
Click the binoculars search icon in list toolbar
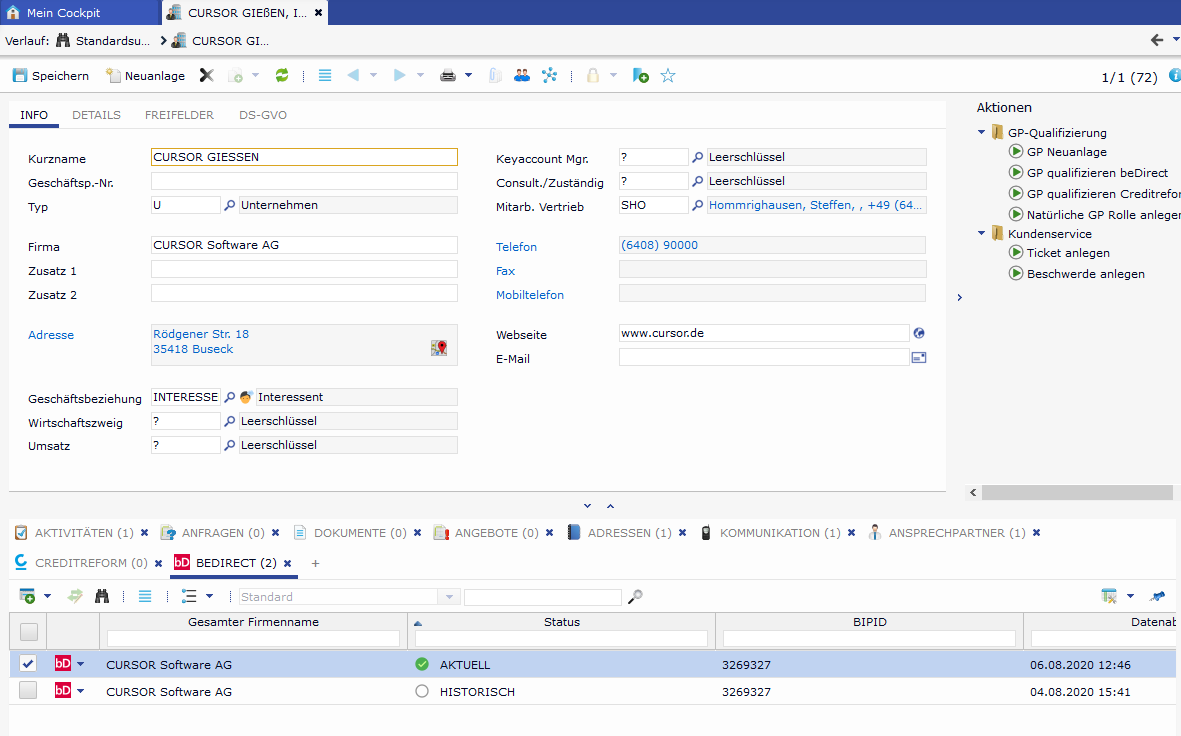point(102,597)
